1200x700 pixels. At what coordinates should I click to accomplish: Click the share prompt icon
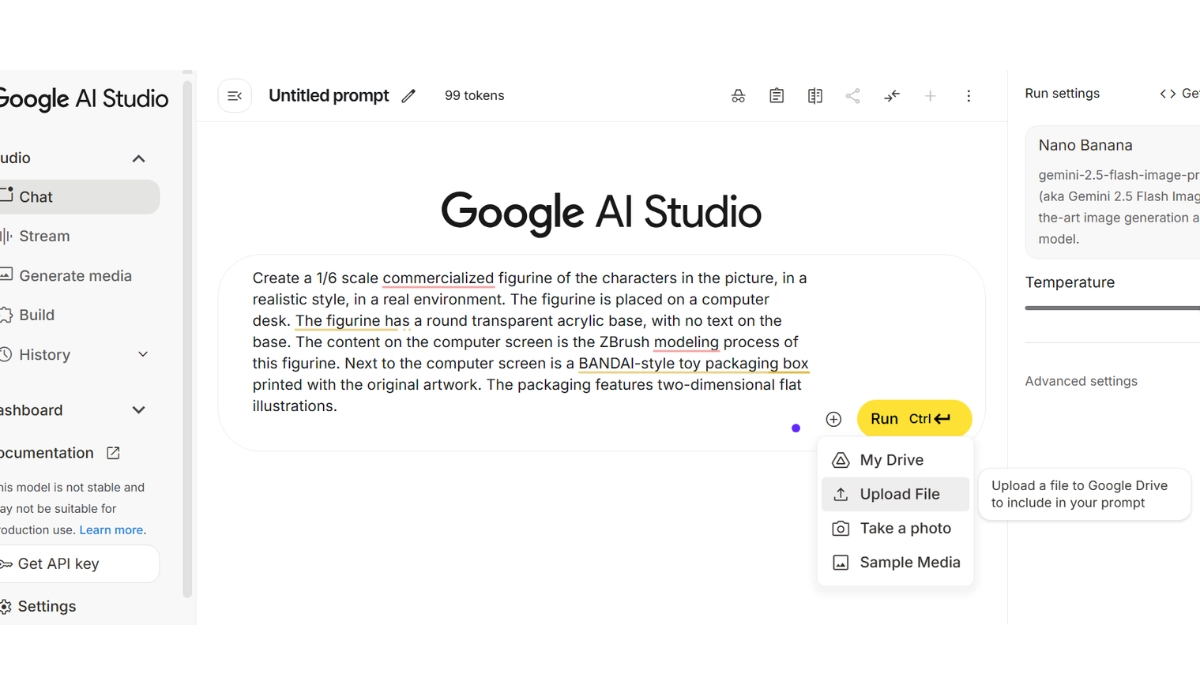click(x=853, y=95)
